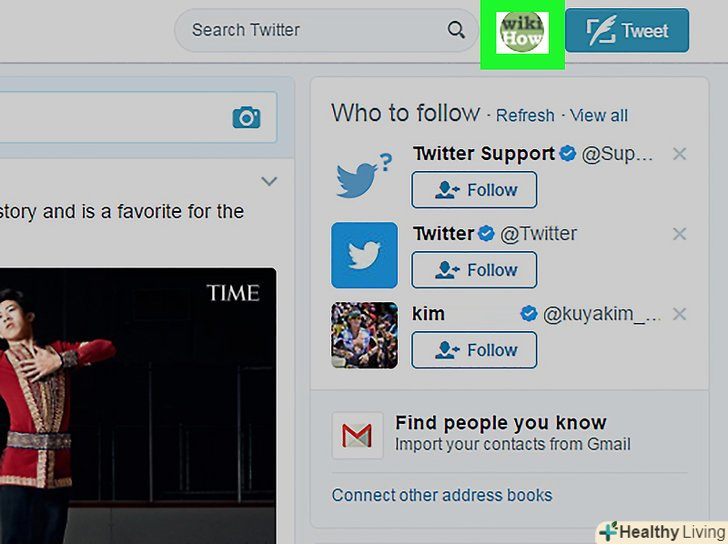Screen dimensions: 728x544
Task: Refresh the Who to follow list
Action: (525, 116)
